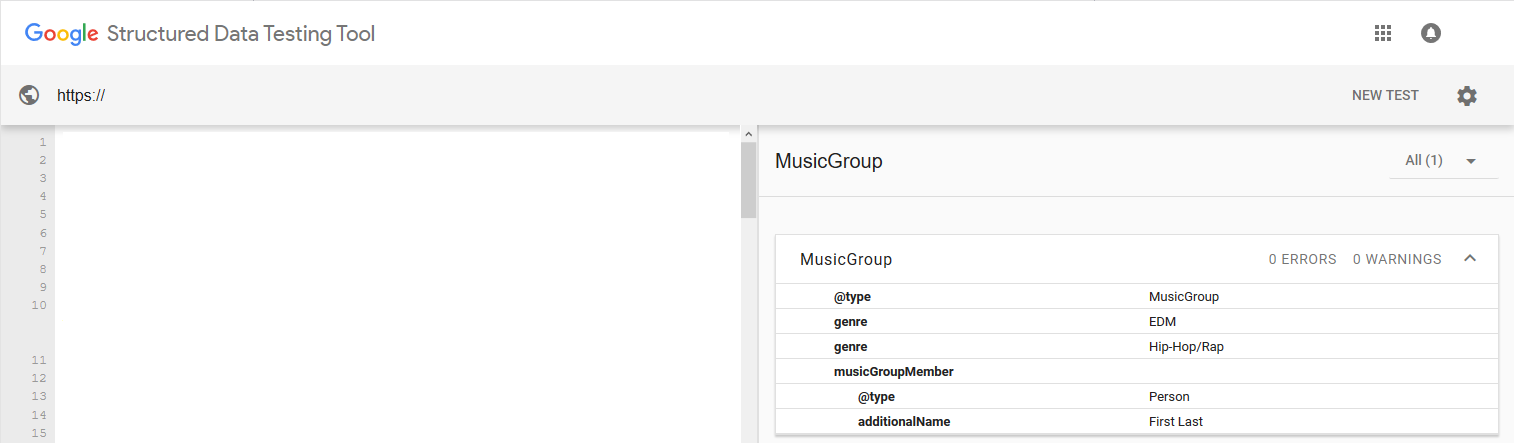Open the notifications bell
Screen dimensions: 1514x443
click(1431, 33)
